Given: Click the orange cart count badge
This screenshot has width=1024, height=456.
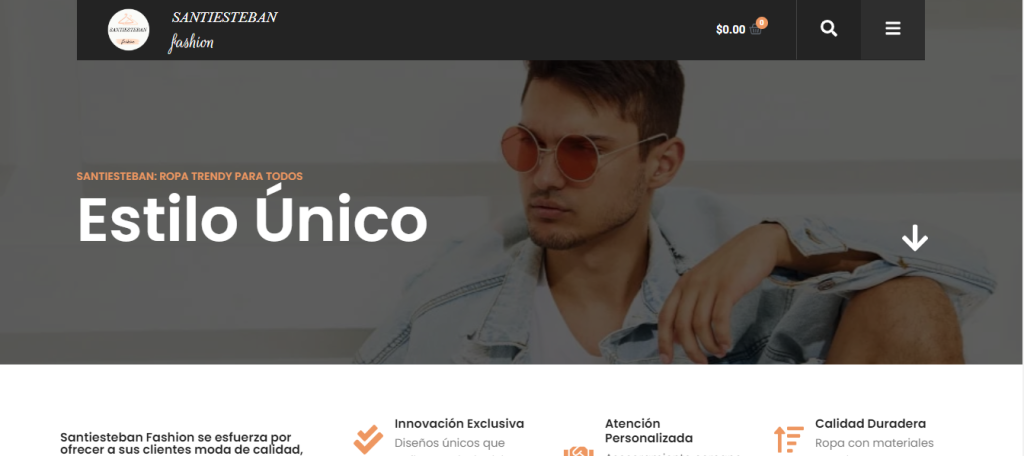Looking at the screenshot, I should (x=762, y=23).
